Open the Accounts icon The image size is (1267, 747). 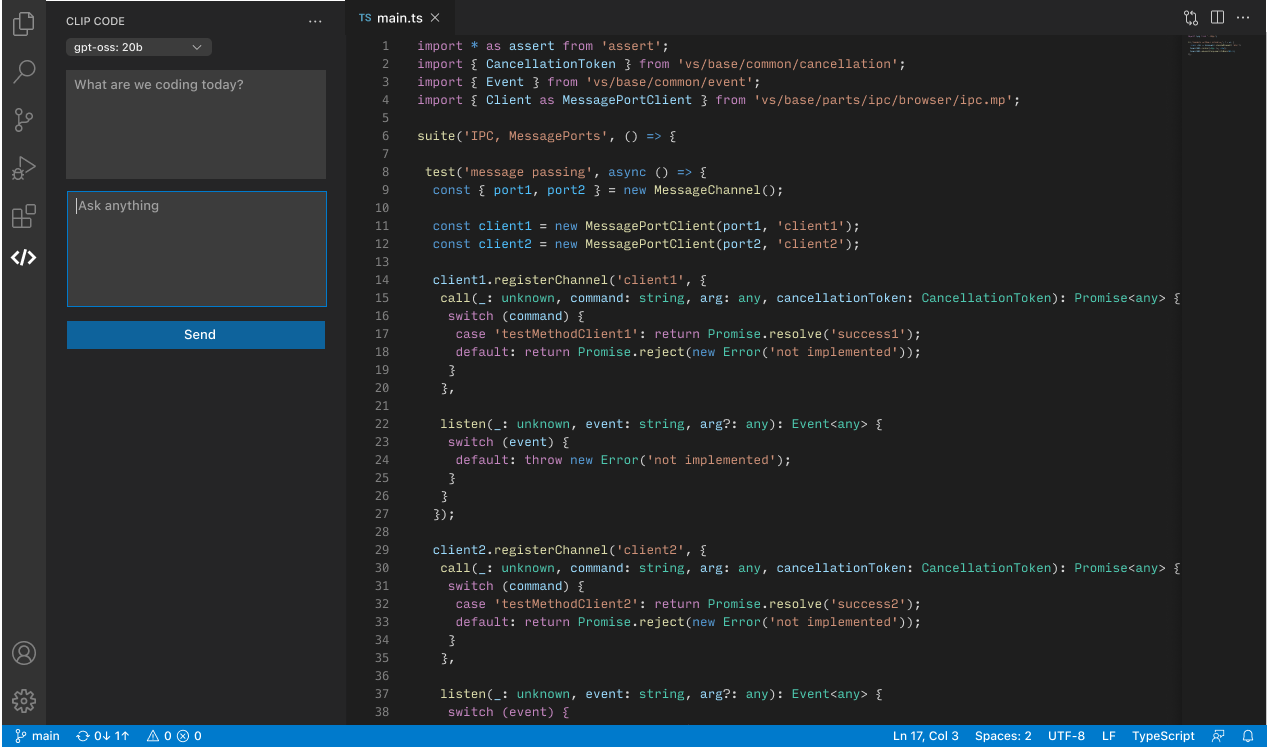tap(24, 653)
